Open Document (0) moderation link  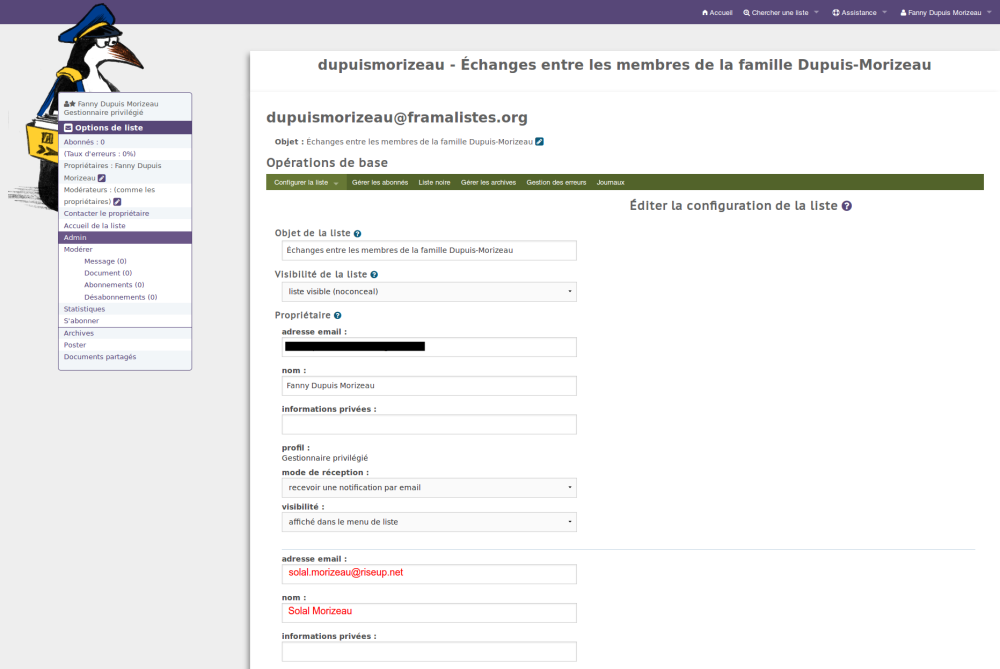(108, 273)
